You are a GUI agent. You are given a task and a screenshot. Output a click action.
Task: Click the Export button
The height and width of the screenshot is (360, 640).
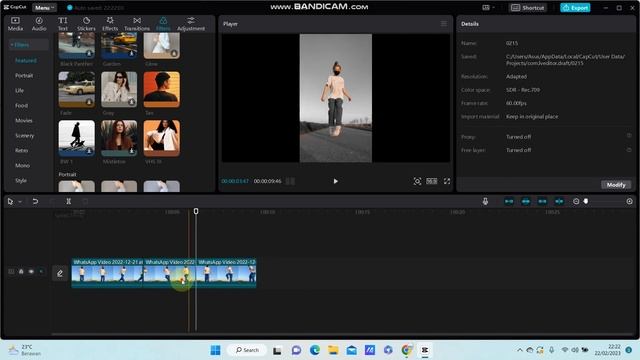pos(575,7)
